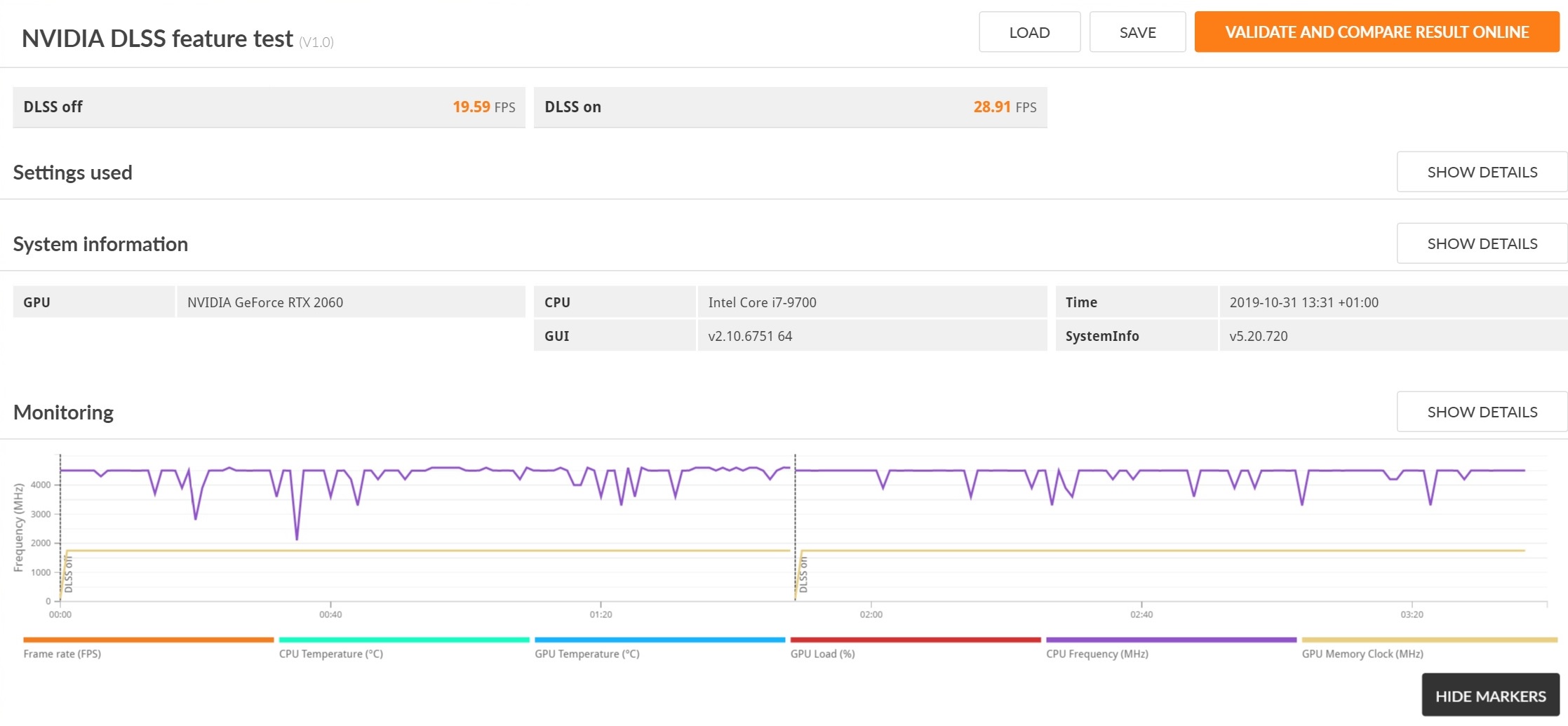
Task: Click the 02:00 time axis label
Action: pos(871,614)
